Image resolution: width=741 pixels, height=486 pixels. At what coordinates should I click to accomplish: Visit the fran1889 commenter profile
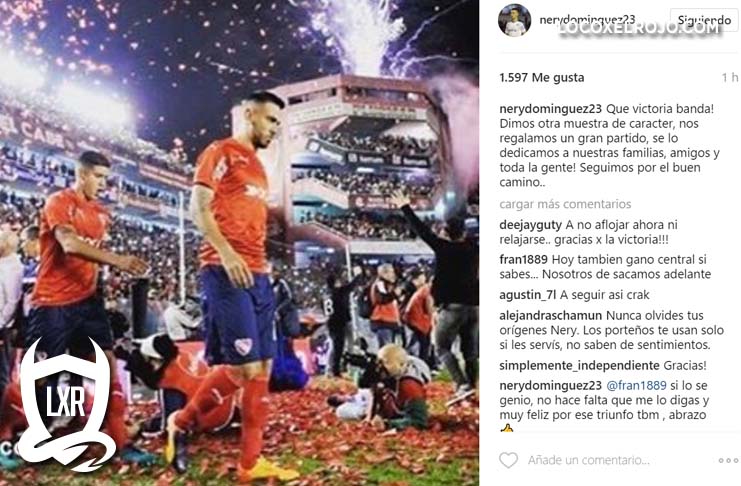[x=523, y=260]
